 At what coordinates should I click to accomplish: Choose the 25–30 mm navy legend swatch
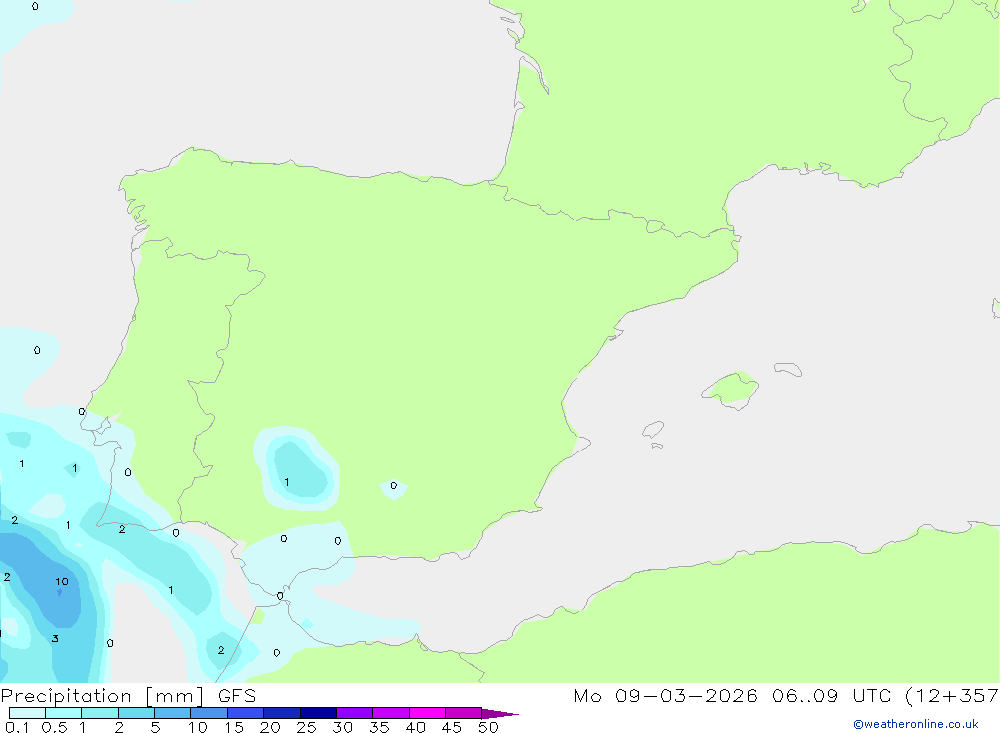tap(318, 713)
